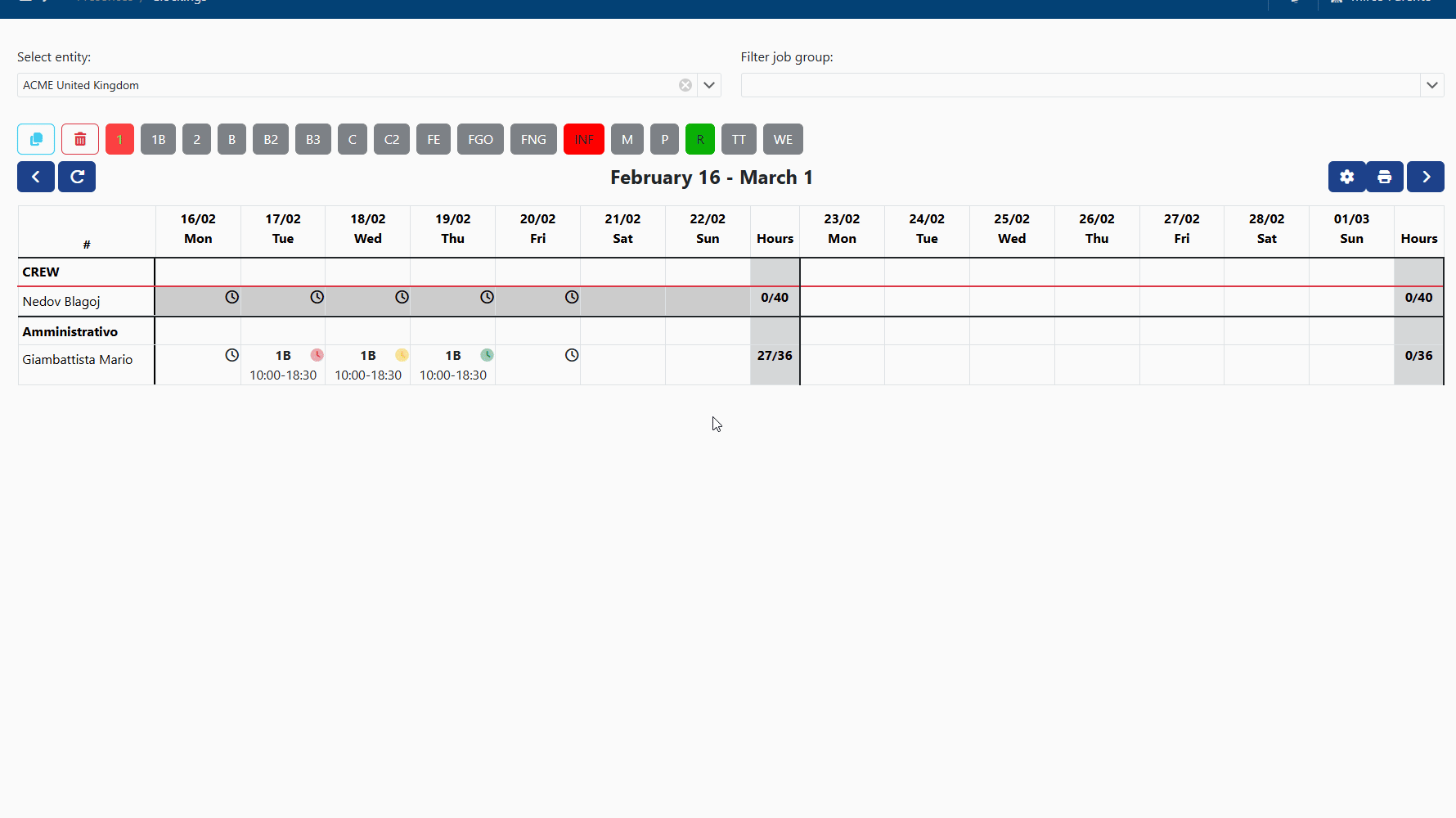Activate the 1B shift code button
This screenshot has width=1456, height=818.
(x=158, y=139)
